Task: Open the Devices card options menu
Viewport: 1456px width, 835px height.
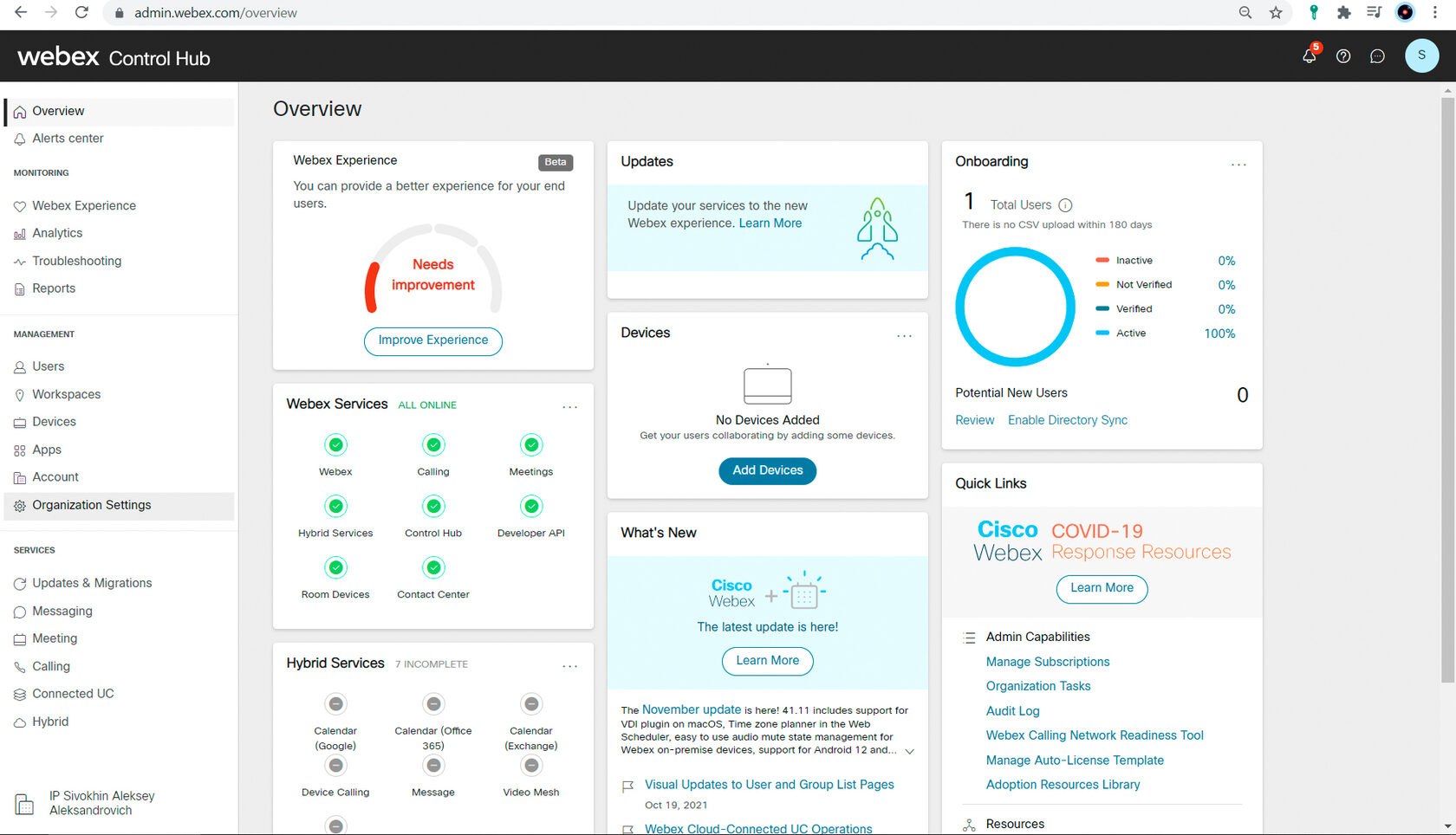Action: pos(904,336)
